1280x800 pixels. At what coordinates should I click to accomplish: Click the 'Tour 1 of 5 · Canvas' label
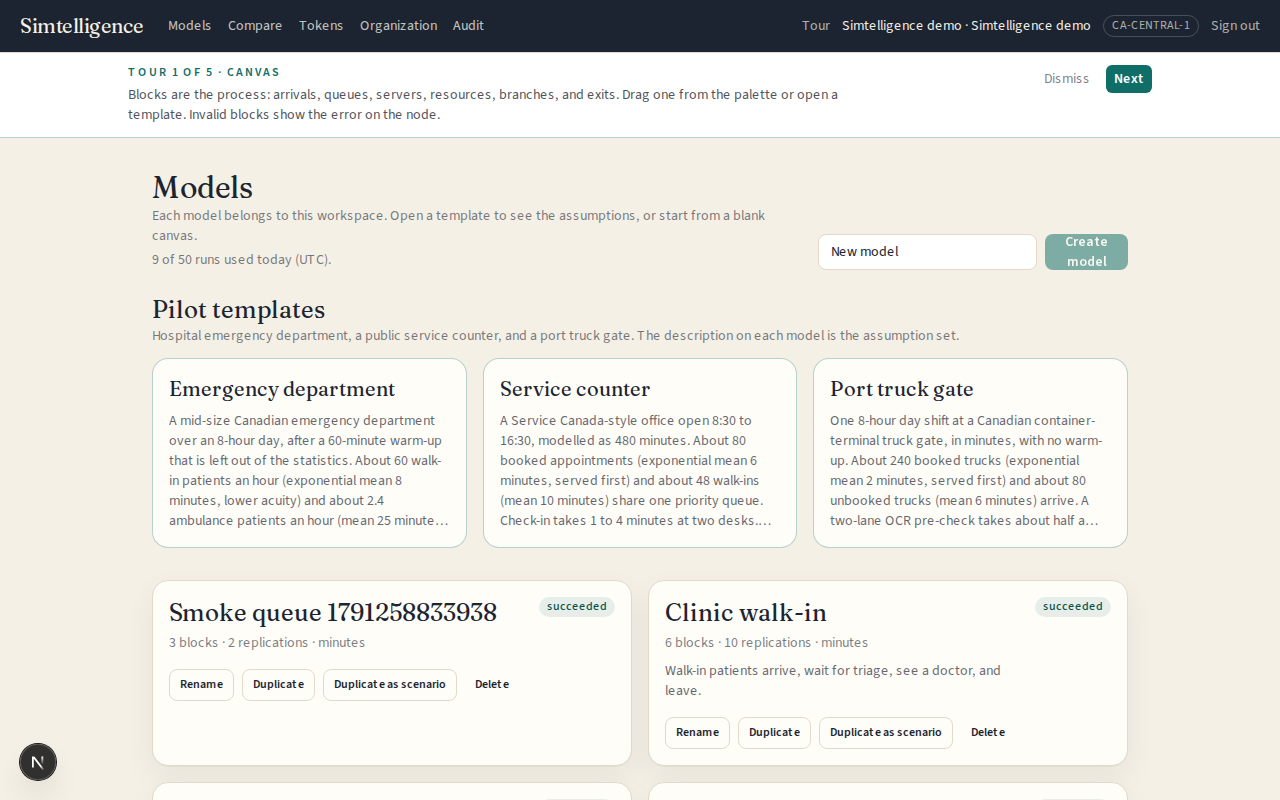(x=204, y=72)
